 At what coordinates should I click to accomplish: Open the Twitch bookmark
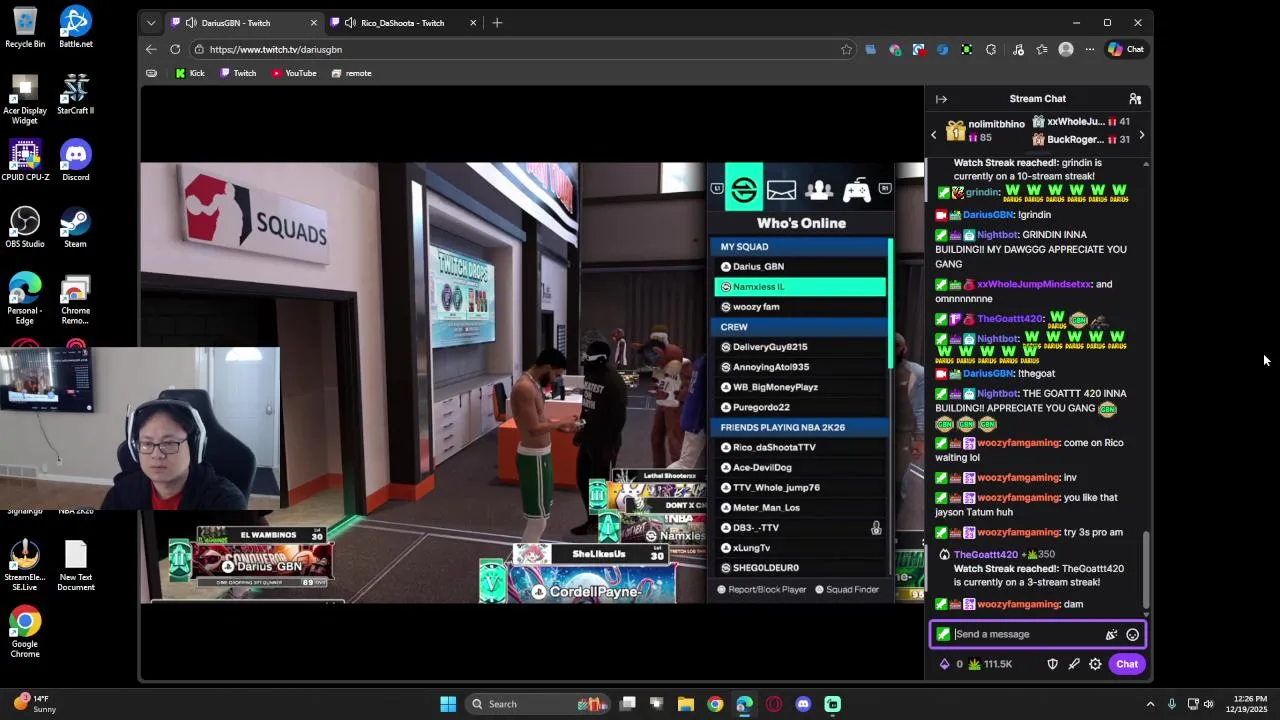click(x=238, y=73)
